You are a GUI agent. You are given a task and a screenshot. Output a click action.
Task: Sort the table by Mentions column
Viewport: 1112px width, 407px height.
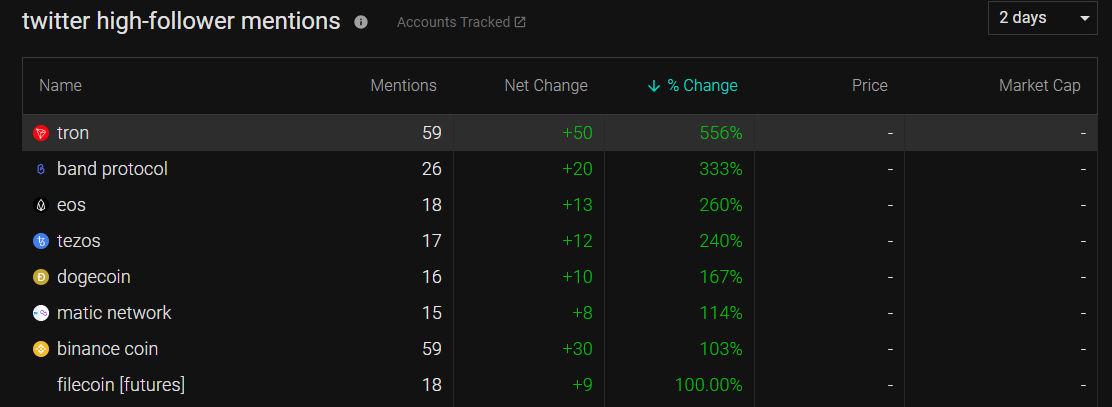tap(404, 86)
